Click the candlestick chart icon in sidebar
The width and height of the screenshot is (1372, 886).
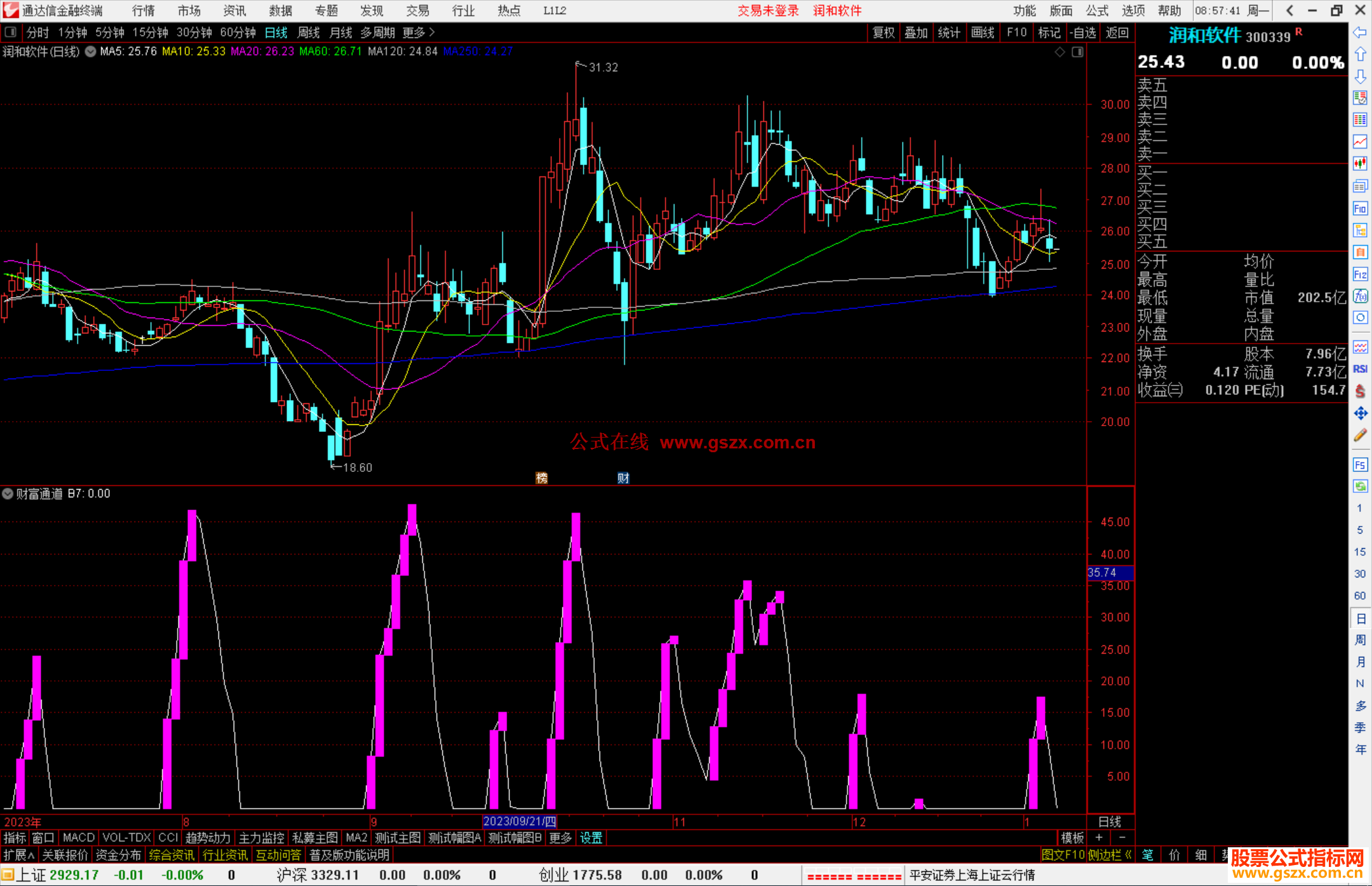[1360, 164]
